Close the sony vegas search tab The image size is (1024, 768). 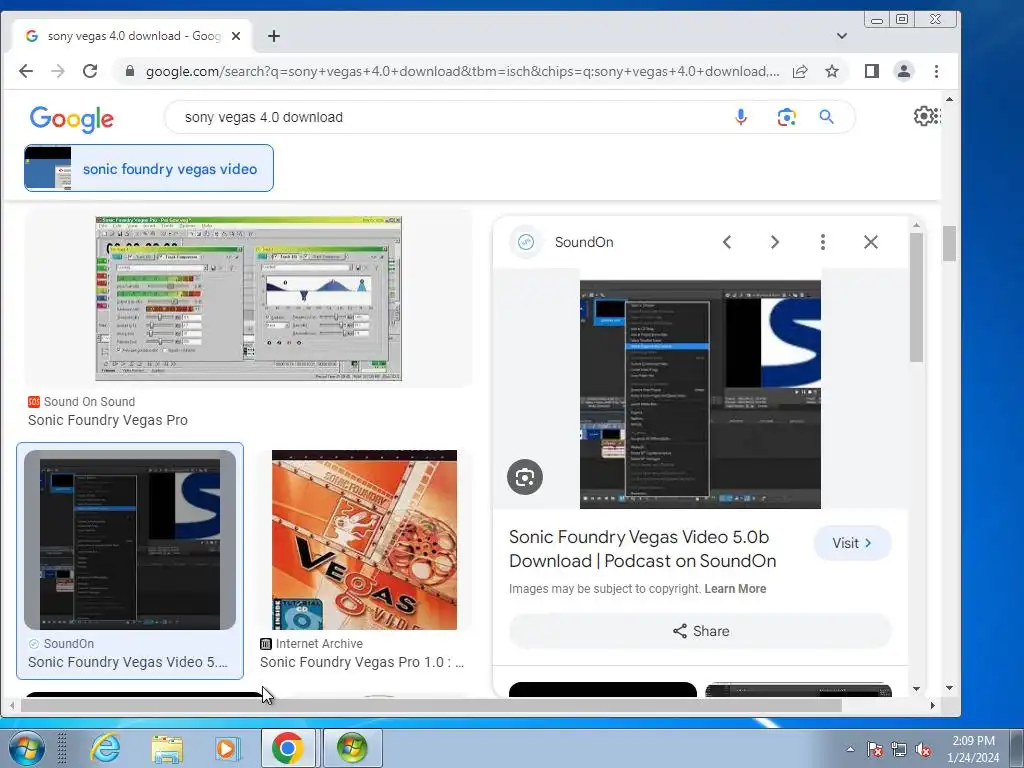[x=236, y=36]
